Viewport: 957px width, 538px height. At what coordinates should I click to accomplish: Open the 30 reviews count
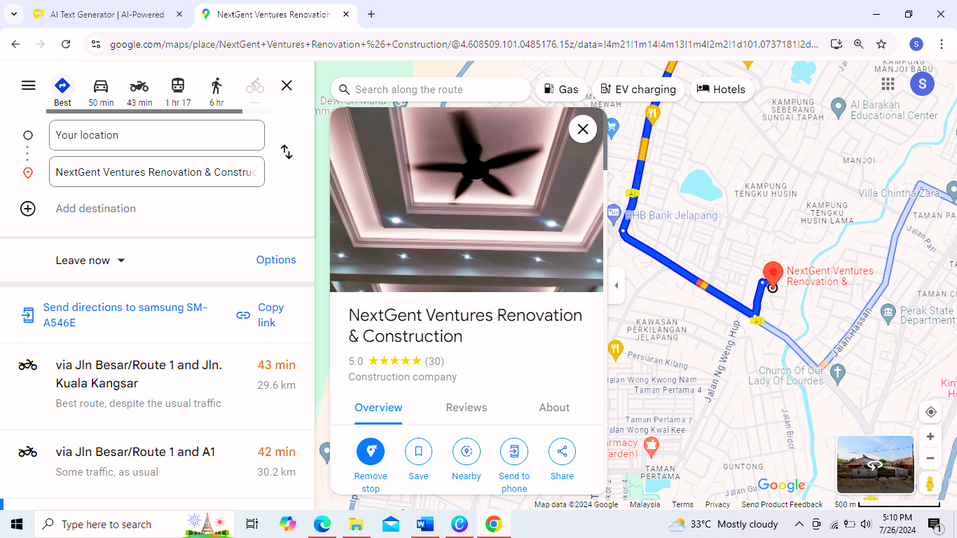click(435, 361)
